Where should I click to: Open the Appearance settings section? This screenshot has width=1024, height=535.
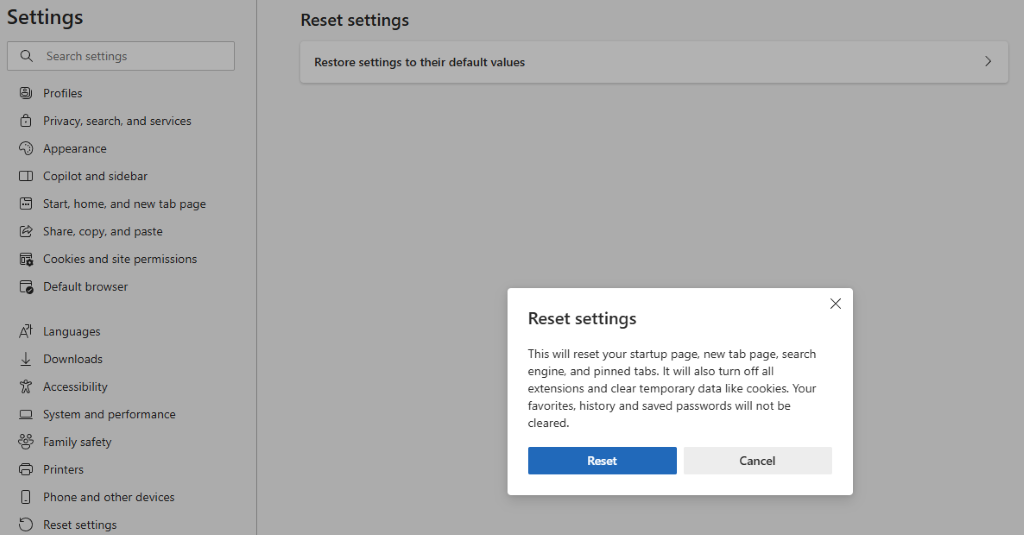pos(74,149)
